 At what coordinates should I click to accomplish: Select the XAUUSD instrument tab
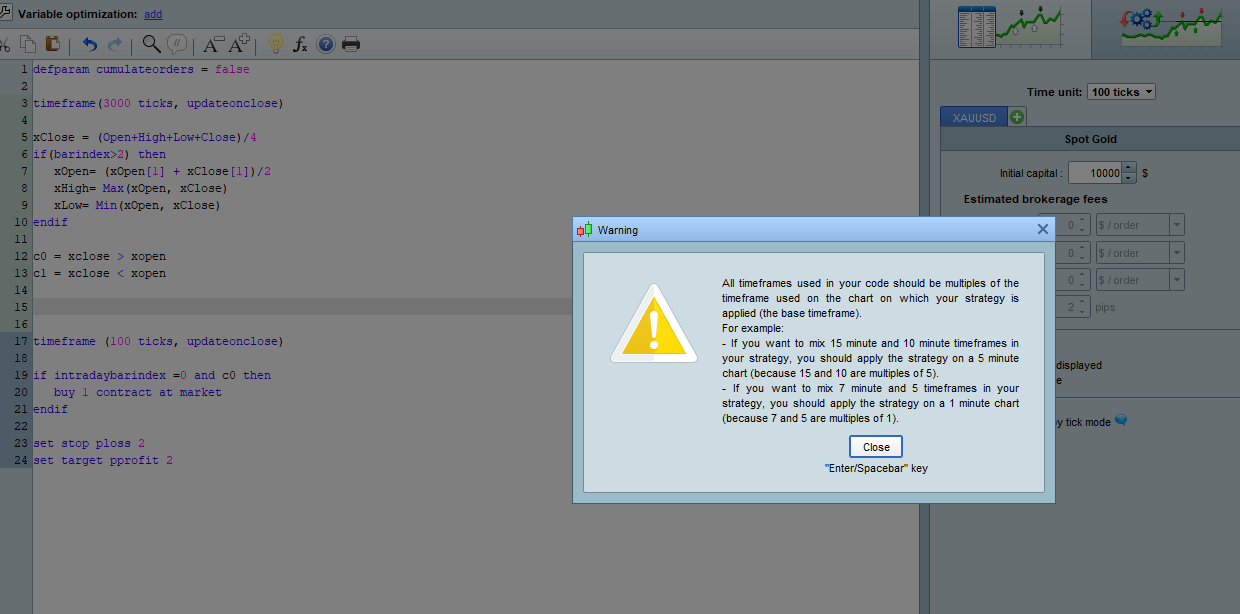pyautogui.click(x=974, y=117)
